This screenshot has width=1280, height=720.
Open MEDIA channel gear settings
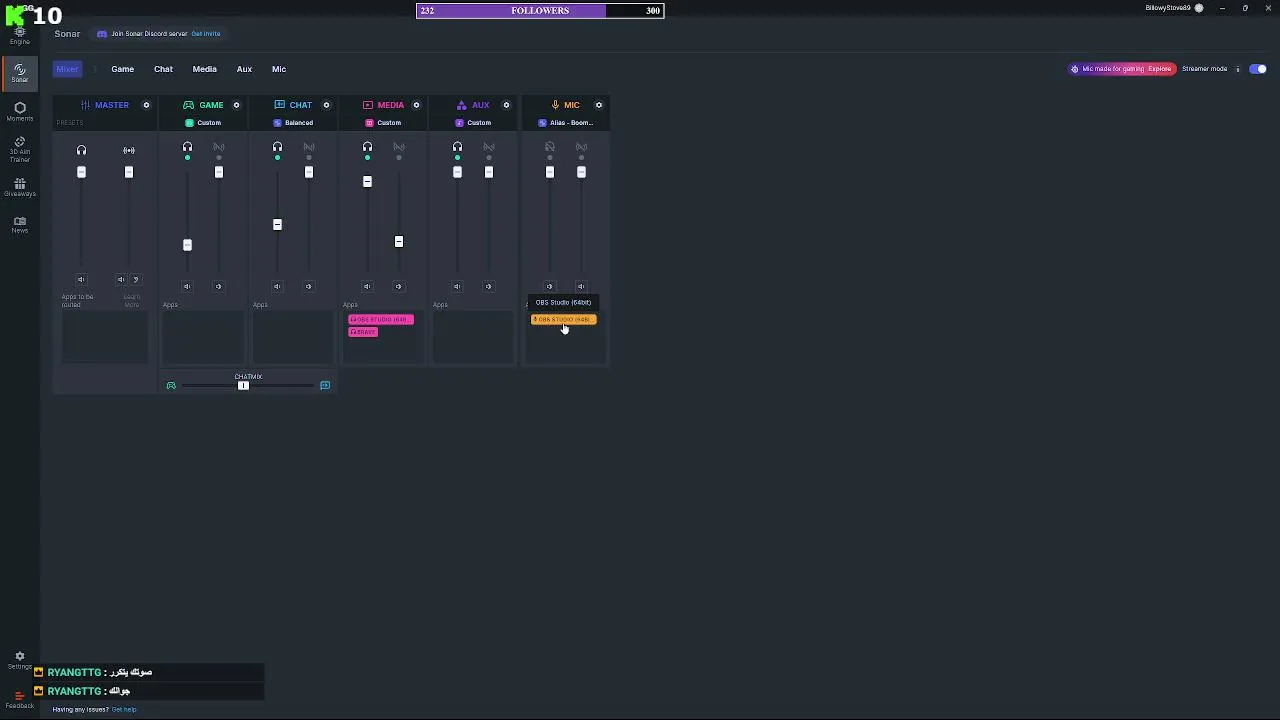[416, 105]
